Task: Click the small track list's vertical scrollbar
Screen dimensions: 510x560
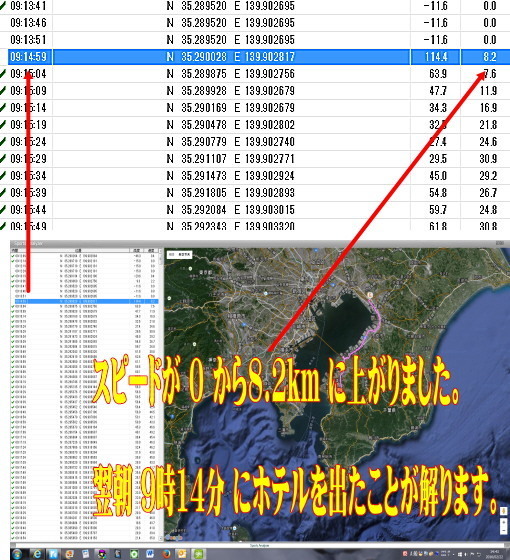Action: click(x=160, y=395)
